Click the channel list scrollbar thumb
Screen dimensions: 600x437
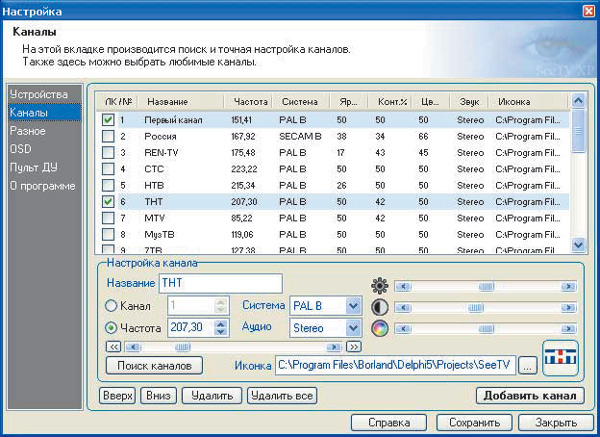(578, 131)
